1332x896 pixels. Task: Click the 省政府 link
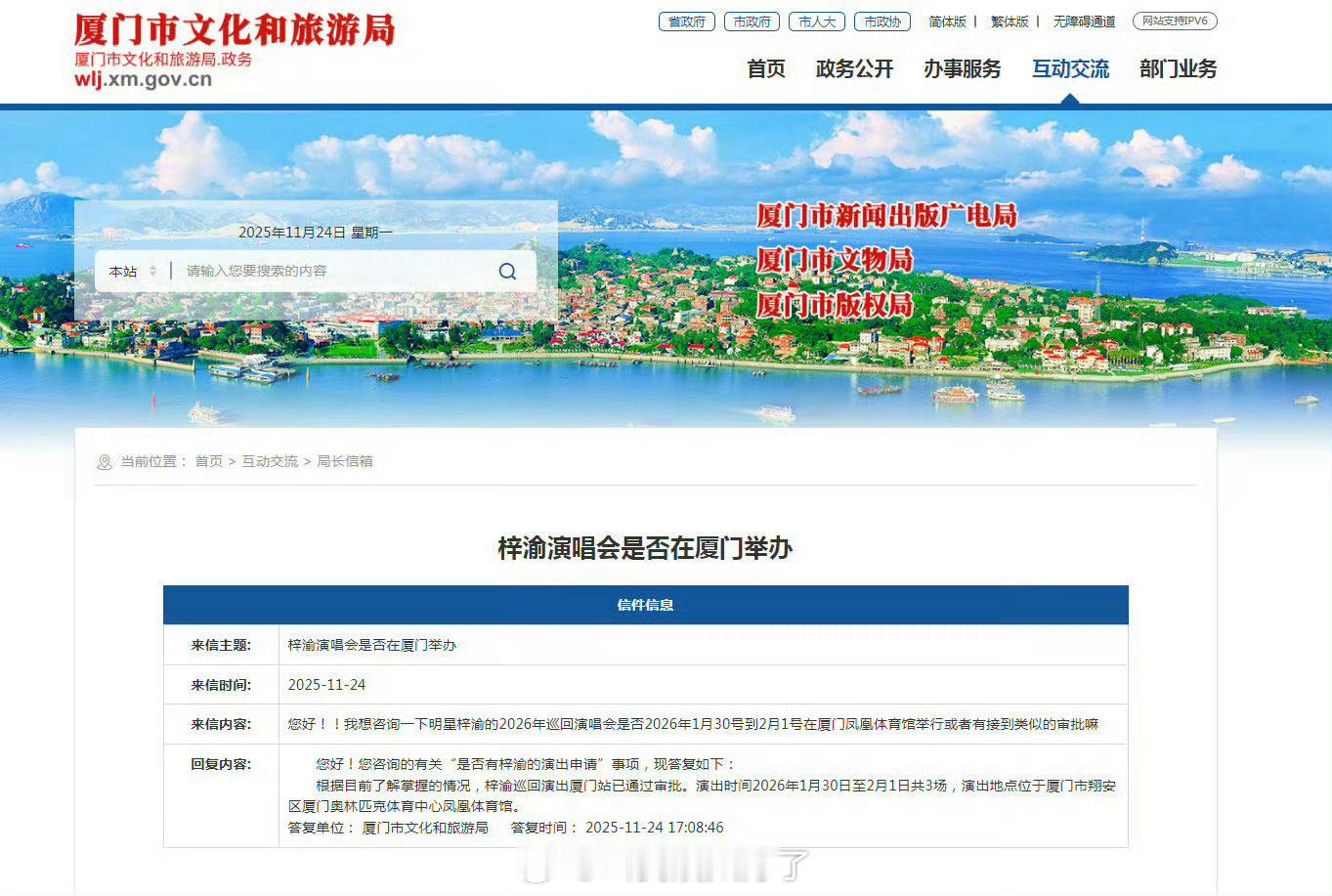coord(686,21)
